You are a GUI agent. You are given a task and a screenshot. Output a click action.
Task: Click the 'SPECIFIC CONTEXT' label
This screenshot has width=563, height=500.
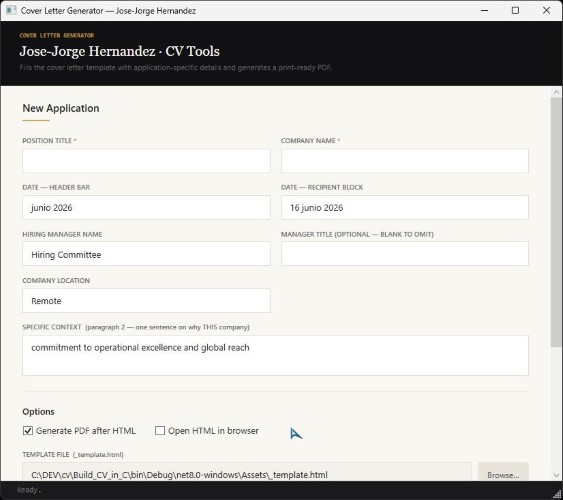pyautogui.click(x=52, y=327)
